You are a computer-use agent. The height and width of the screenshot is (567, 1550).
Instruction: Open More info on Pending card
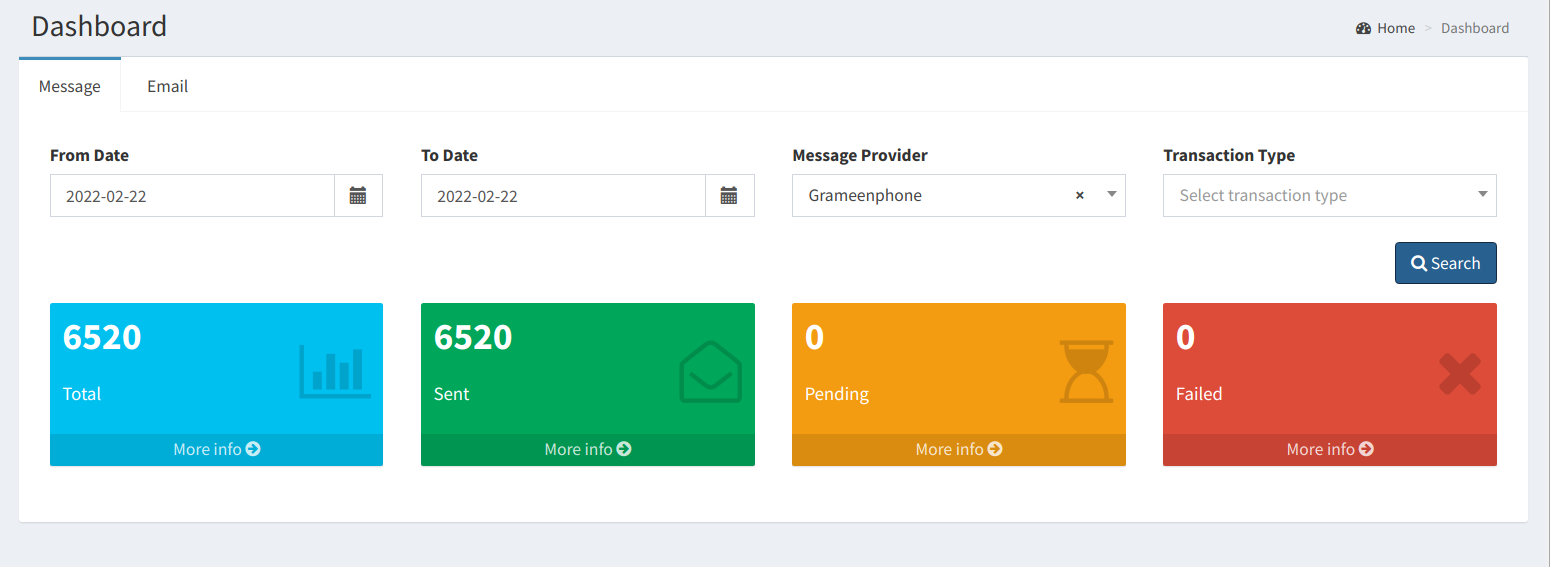coord(959,449)
